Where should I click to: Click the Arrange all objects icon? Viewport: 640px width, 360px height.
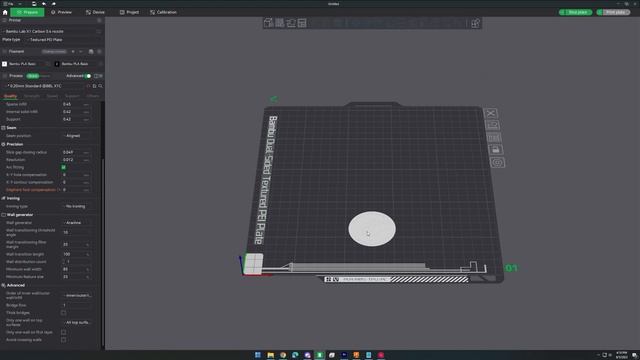(302, 23)
